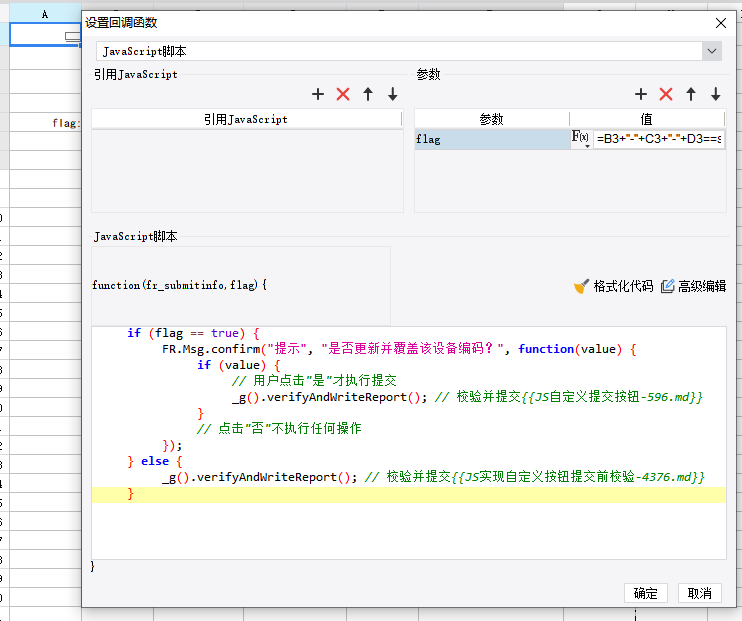The width and height of the screenshot is (742, 621).
Task: Click the empty referenced JavaScript list area
Action: click(x=247, y=170)
